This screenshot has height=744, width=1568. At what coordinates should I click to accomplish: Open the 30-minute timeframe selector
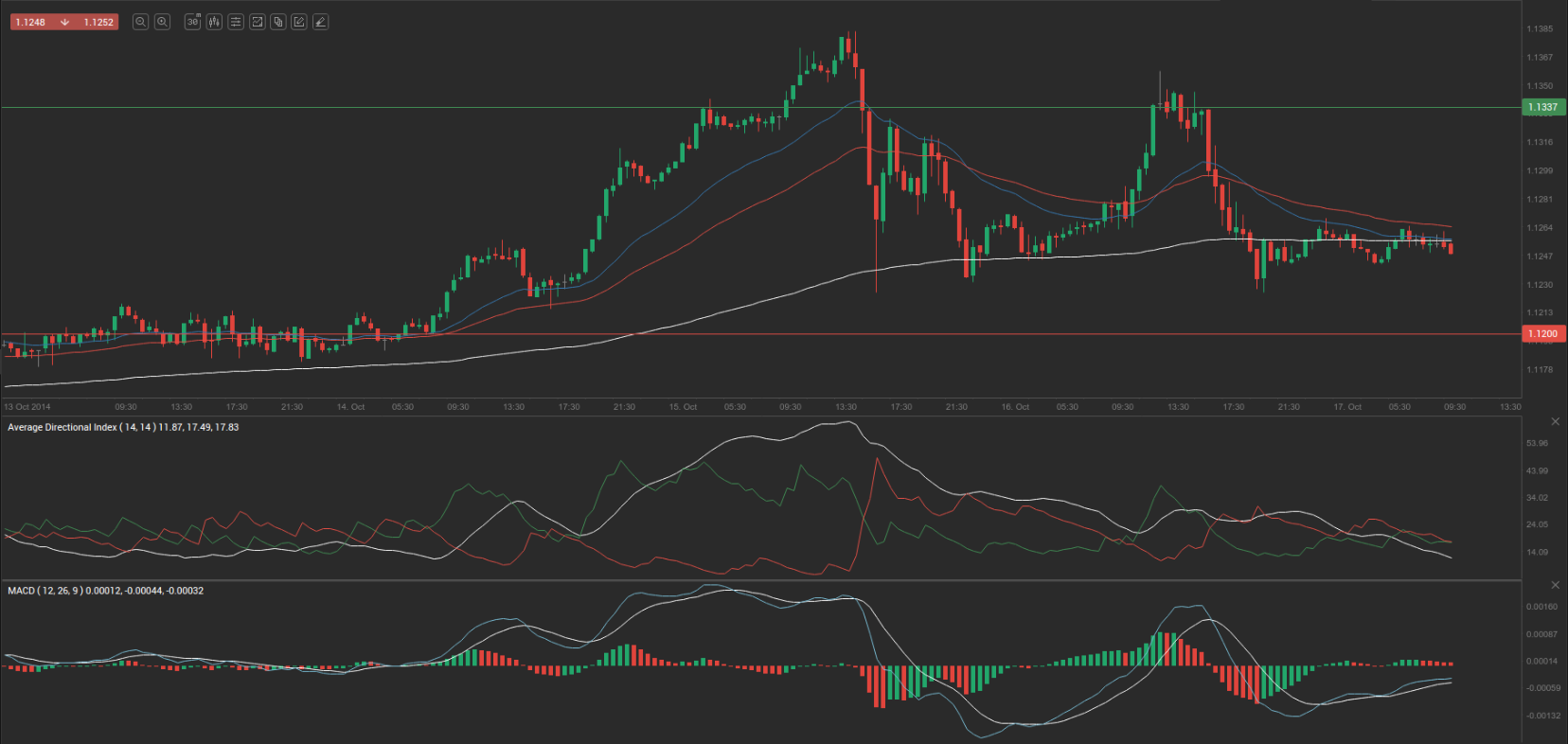[x=193, y=22]
